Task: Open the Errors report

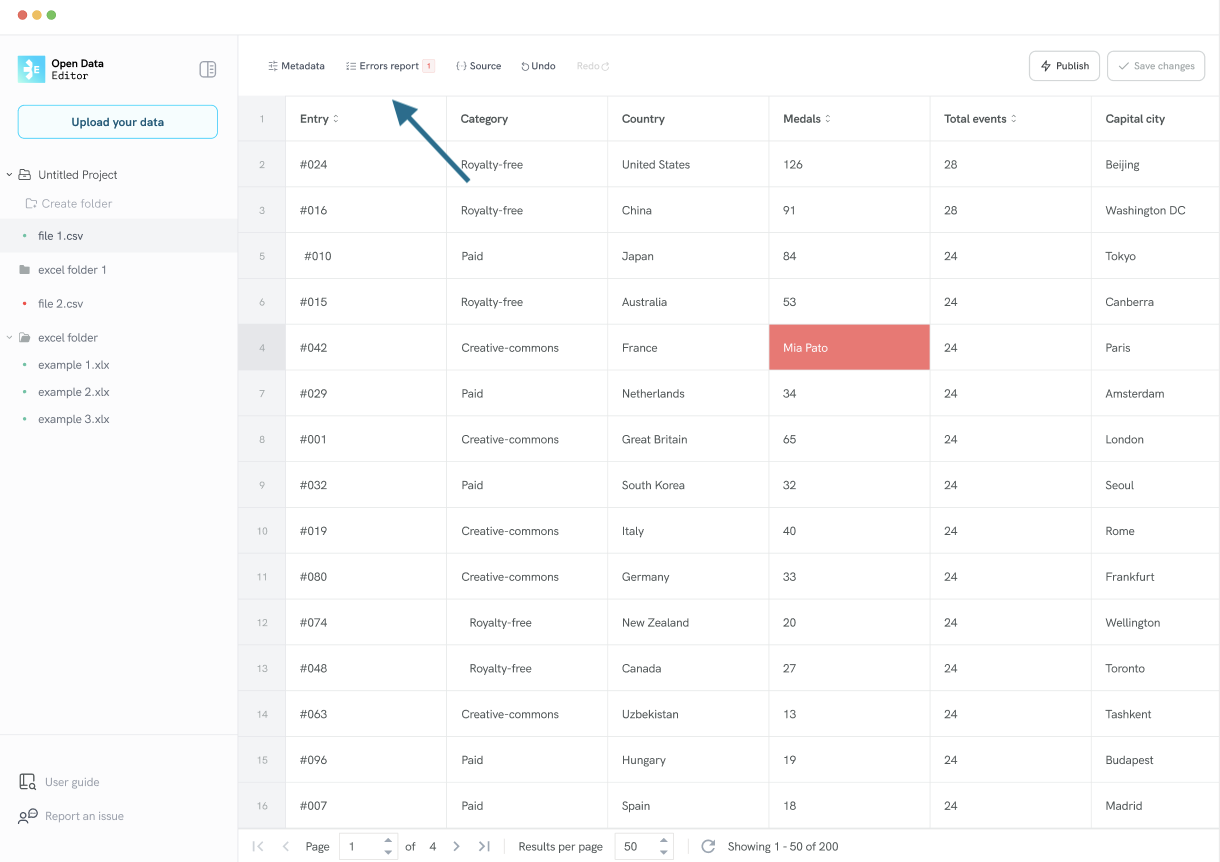Action: (x=389, y=66)
